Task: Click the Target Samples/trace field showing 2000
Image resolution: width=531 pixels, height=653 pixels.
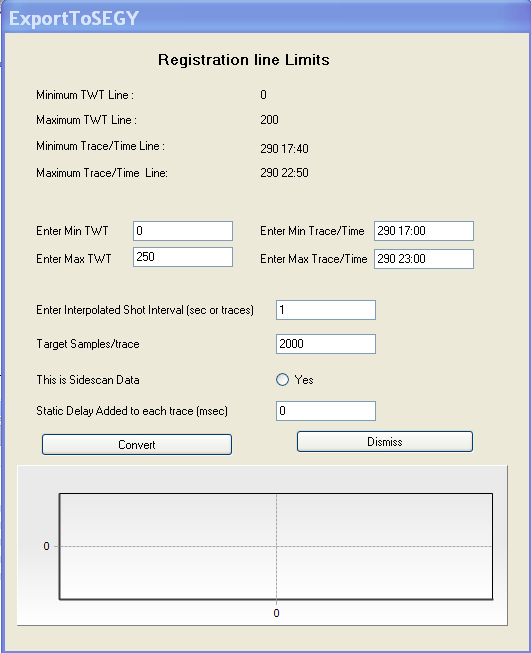Action: [326, 344]
